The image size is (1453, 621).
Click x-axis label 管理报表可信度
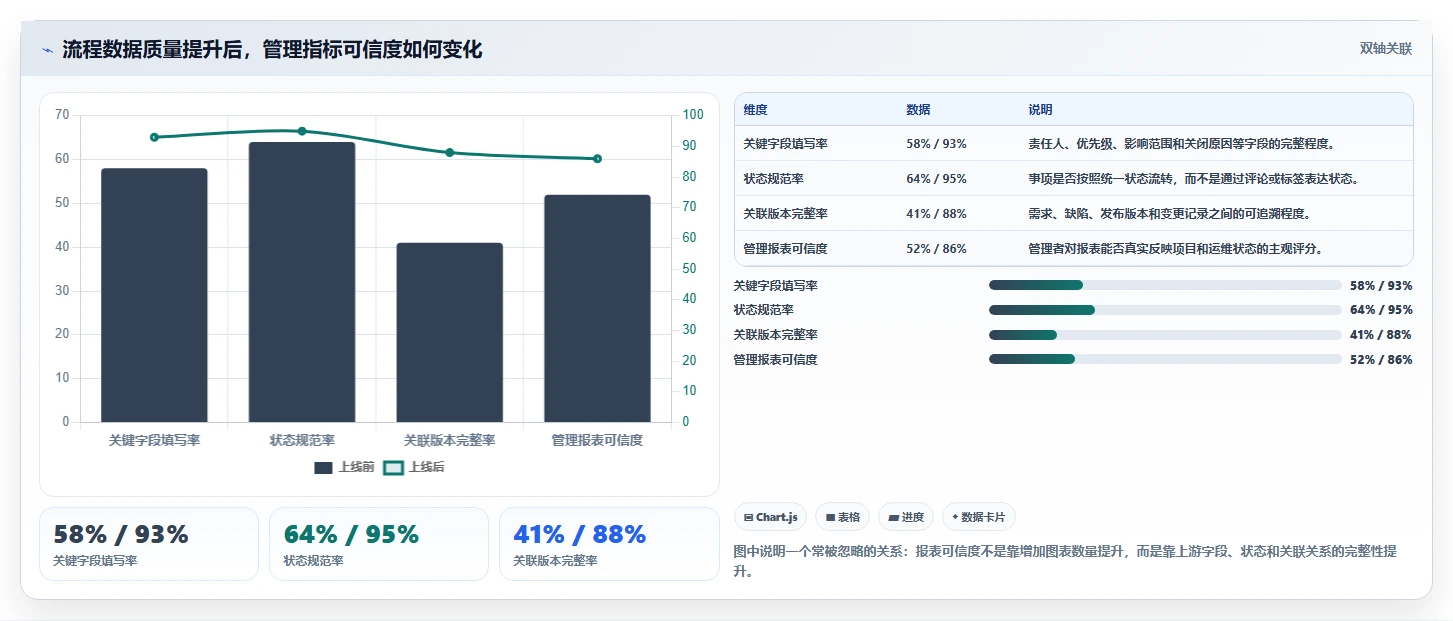point(597,440)
